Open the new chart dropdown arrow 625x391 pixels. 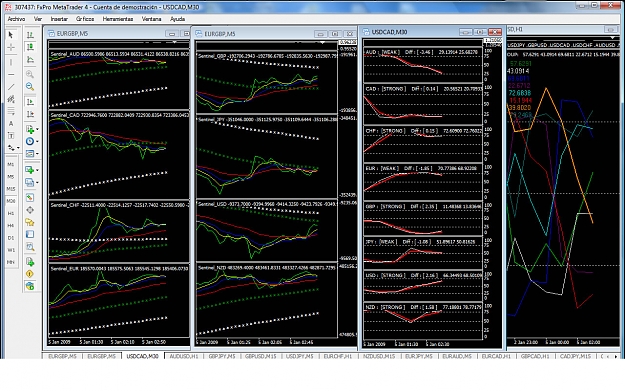[37, 170]
